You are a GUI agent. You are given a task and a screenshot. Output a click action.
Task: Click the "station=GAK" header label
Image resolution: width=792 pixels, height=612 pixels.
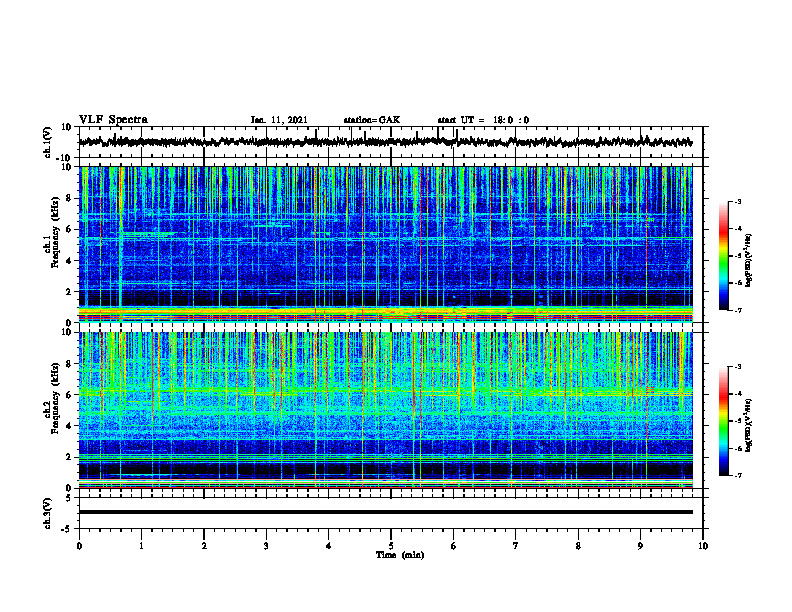(372, 120)
